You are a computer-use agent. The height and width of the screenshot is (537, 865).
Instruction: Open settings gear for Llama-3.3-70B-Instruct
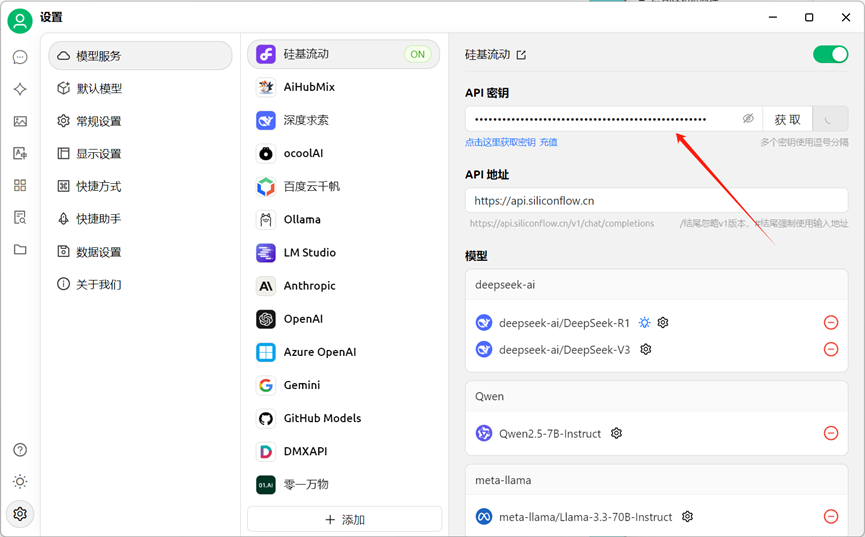point(687,517)
